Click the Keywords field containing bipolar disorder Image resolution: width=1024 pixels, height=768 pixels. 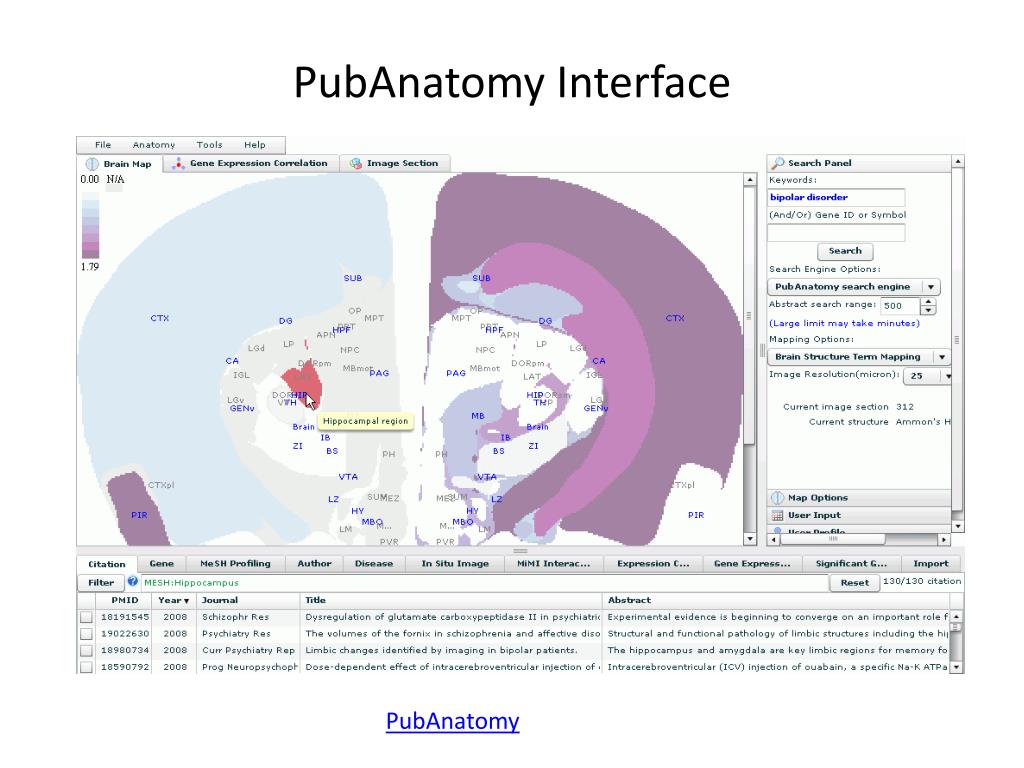pos(836,197)
